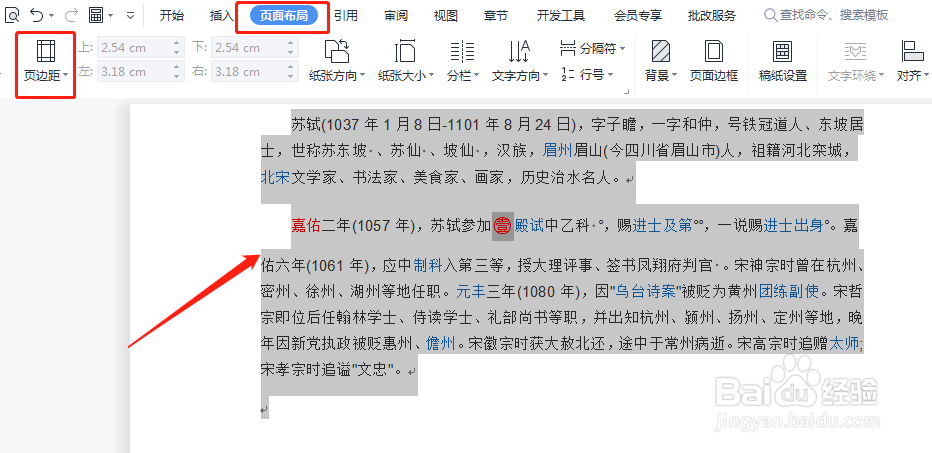The image size is (932, 453).
Task: Click the Redo arrow icon
Action: click(x=71, y=14)
